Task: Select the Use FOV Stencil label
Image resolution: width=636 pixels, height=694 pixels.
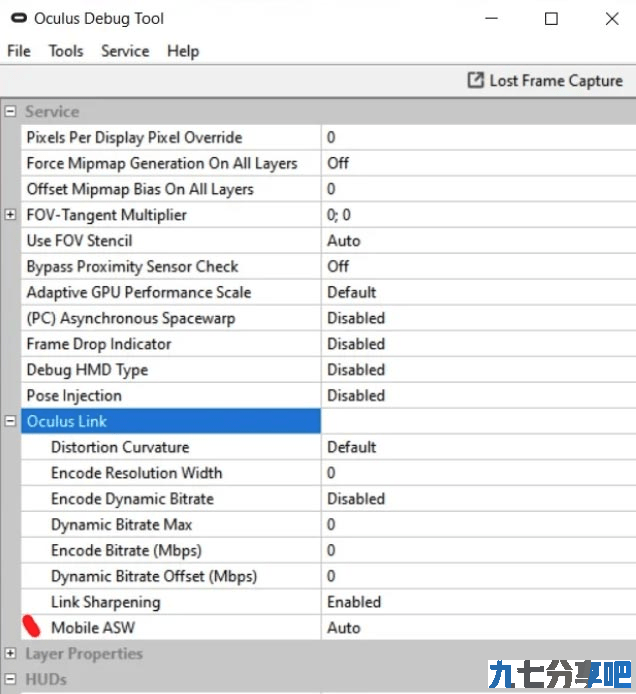Action: point(80,241)
